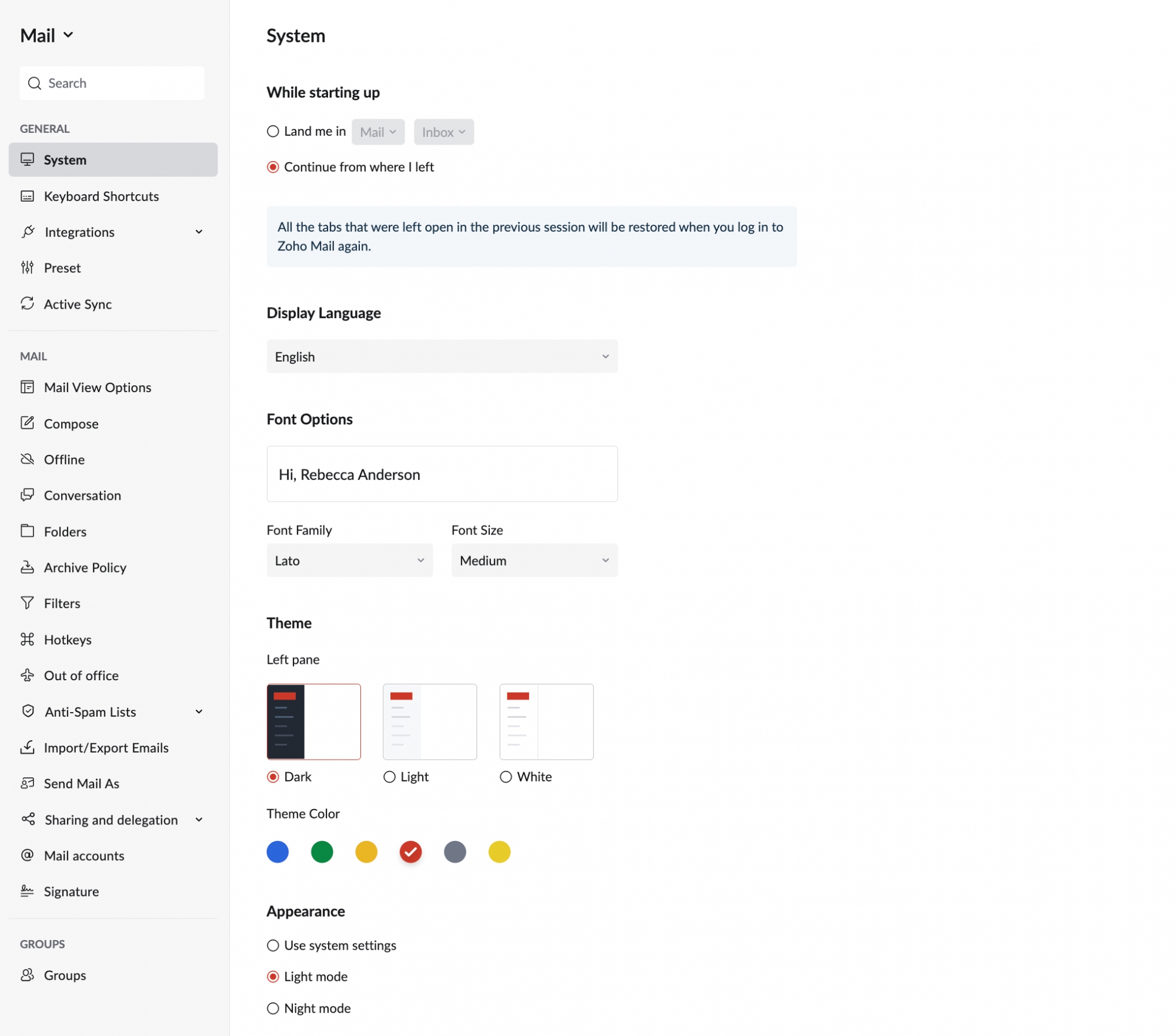Click the System settings icon in sidebar
Screen dimensions: 1176x1036
point(28,159)
